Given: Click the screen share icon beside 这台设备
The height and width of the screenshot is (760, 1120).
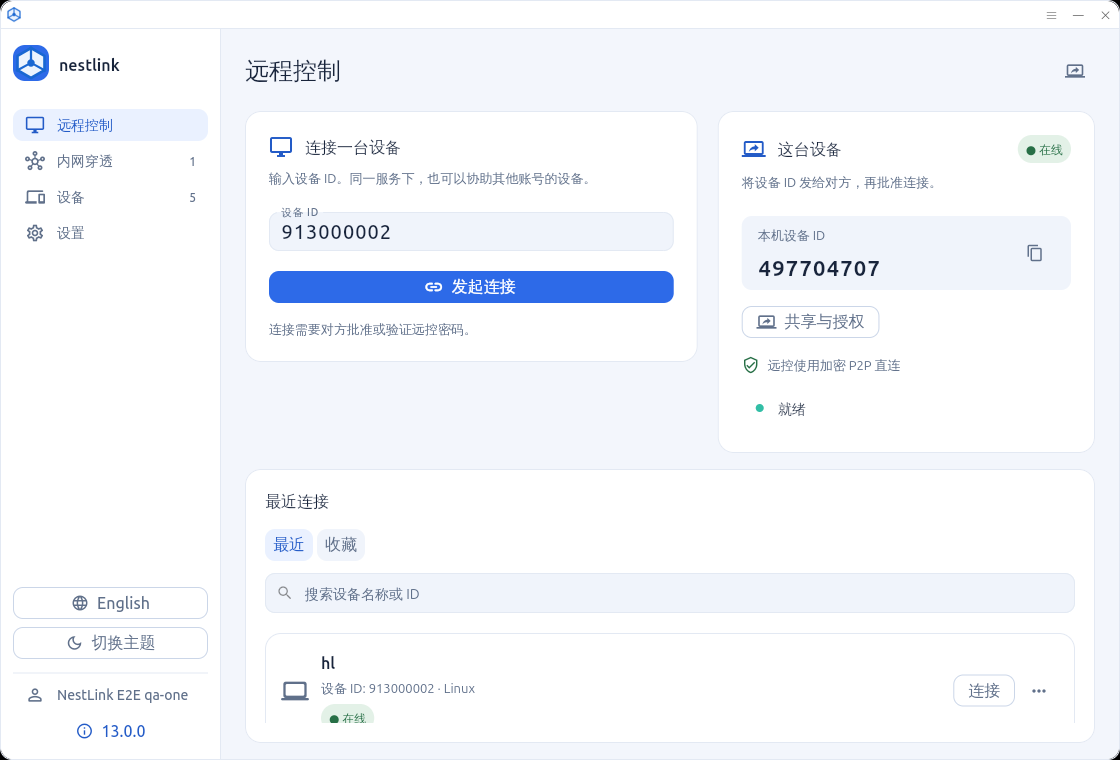Looking at the screenshot, I should tap(754, 149).
